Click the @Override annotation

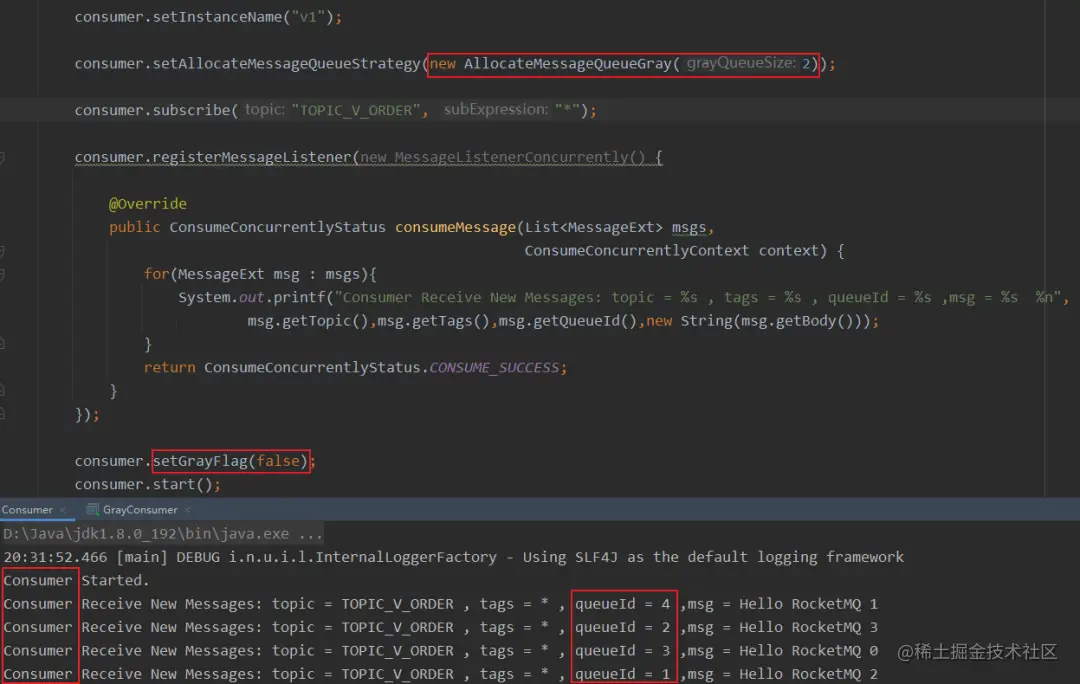tap(147, 204)
